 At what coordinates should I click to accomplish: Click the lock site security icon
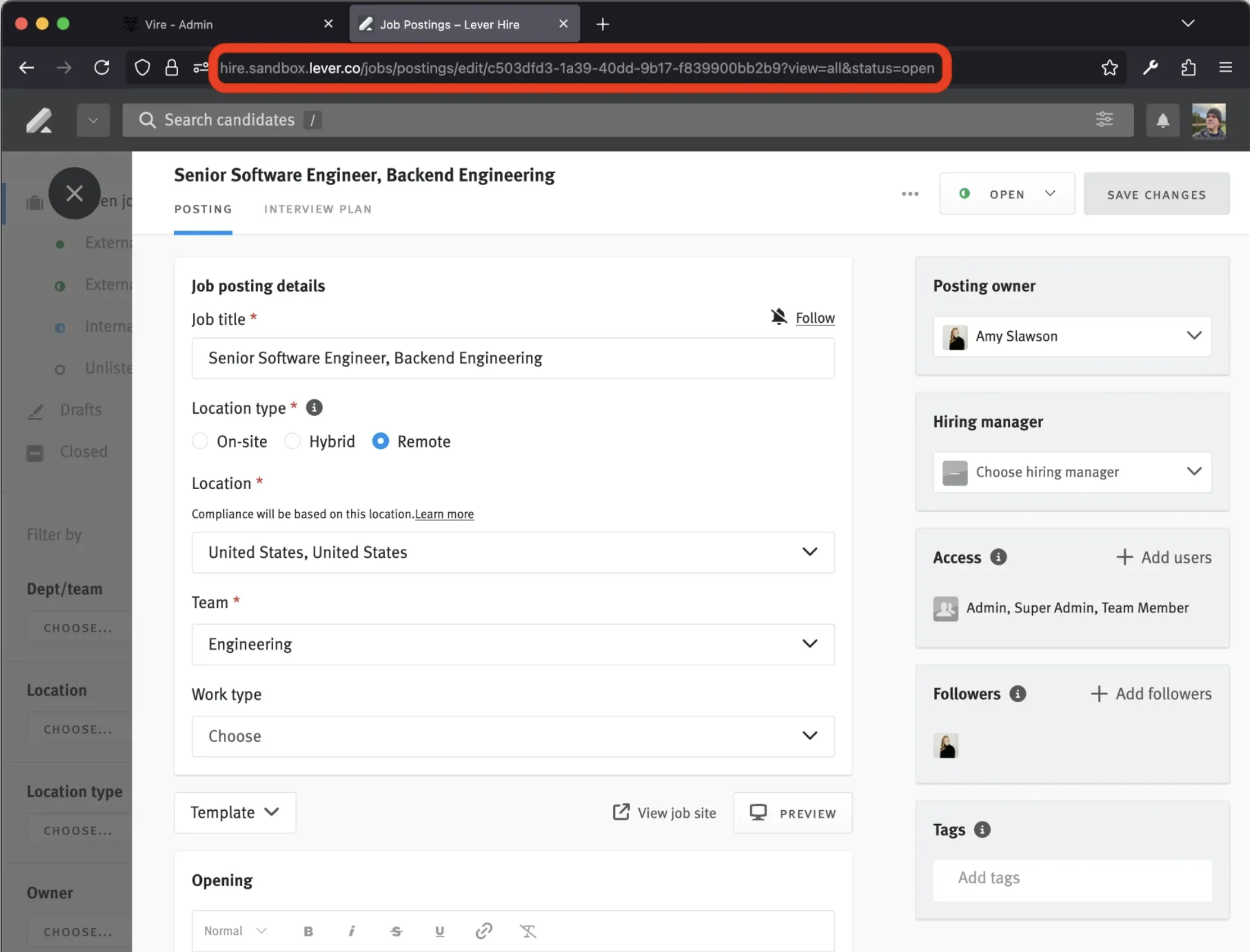pos(172,68)
